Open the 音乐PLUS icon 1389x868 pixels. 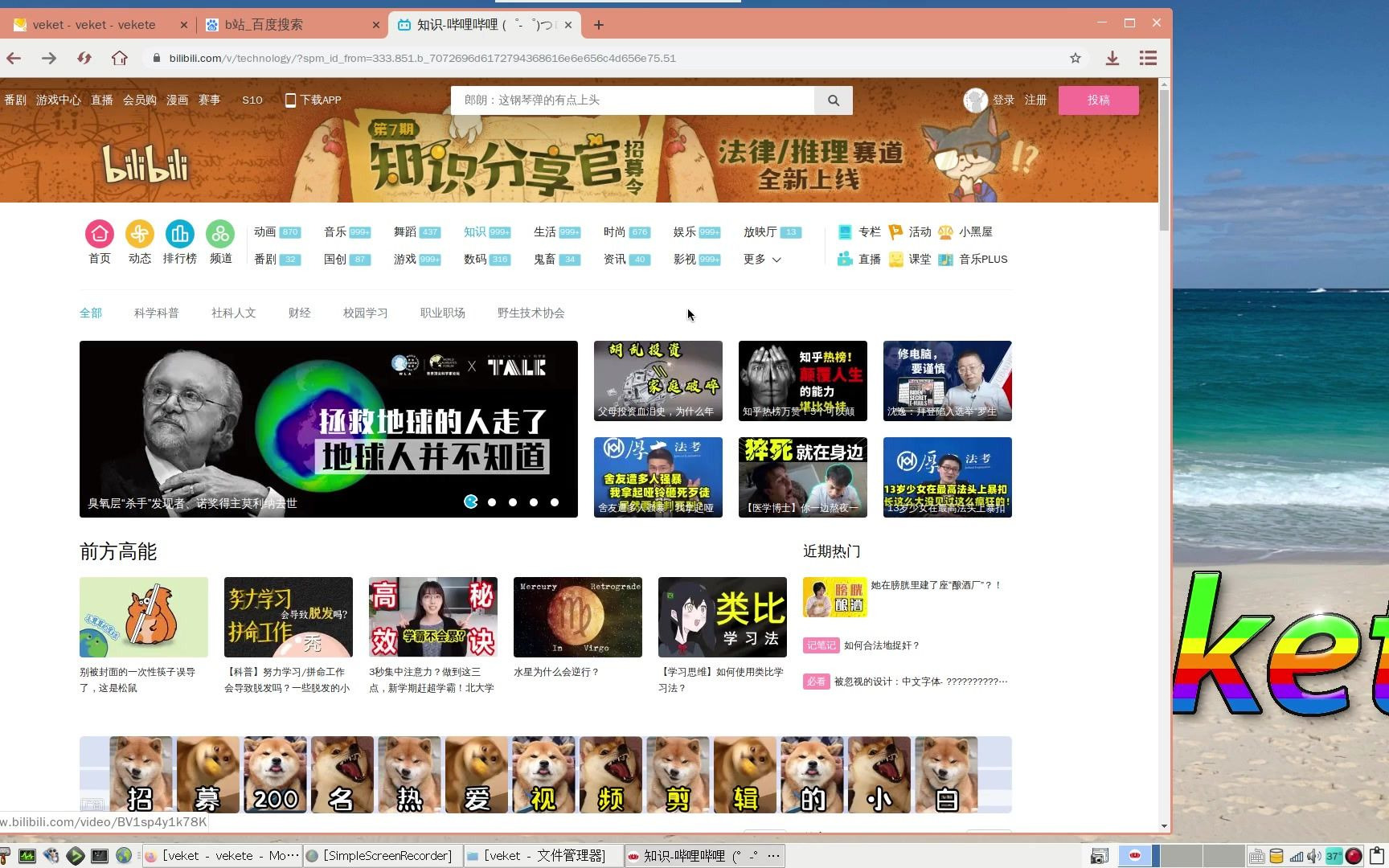[x=945, y=259]
